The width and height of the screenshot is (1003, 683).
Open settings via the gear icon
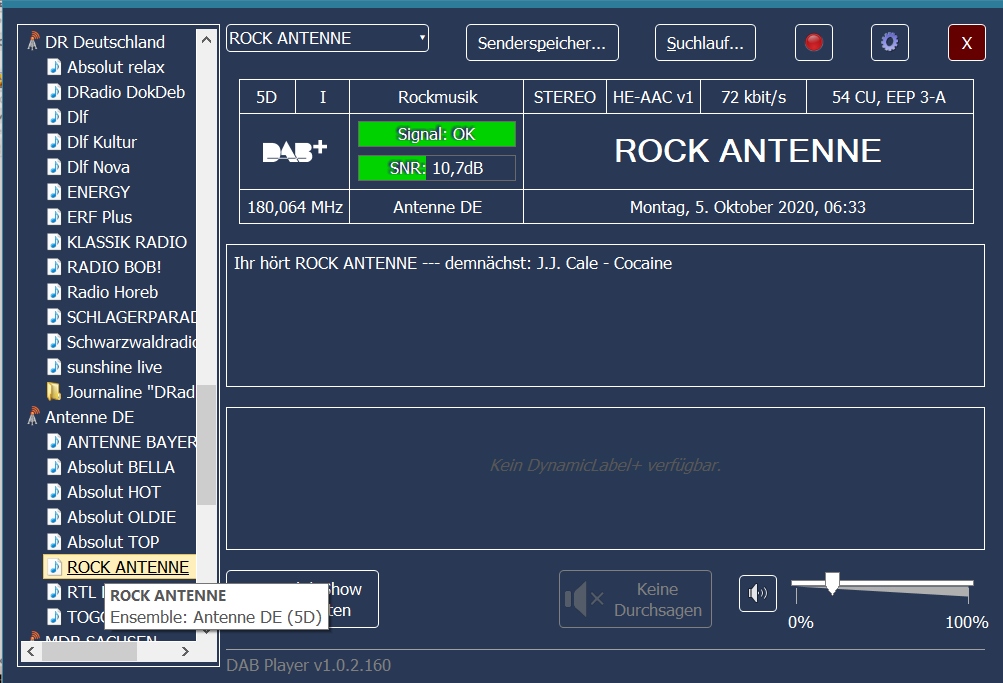[x=889, y=43]
